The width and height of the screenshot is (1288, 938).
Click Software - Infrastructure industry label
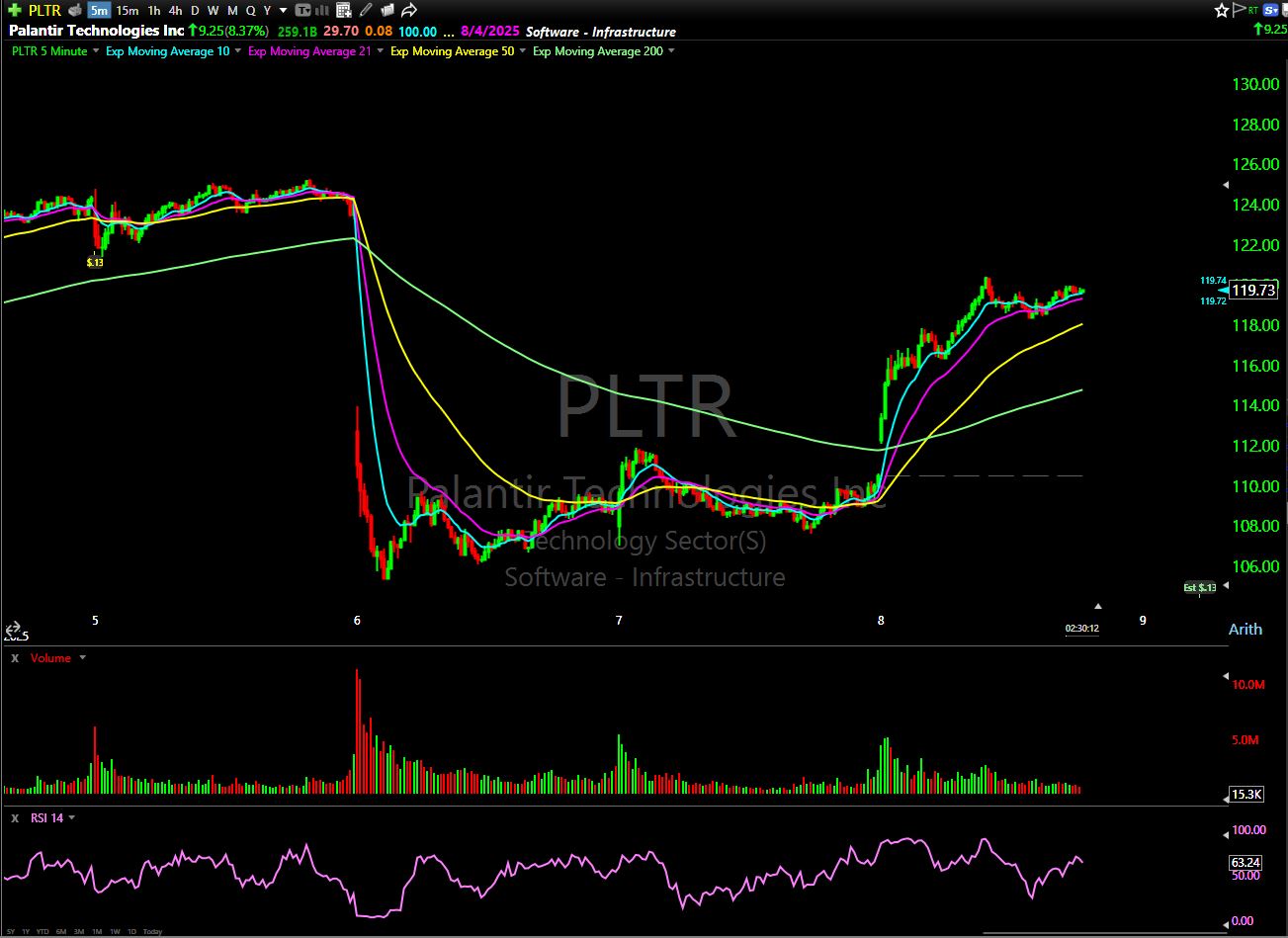(x=602, y=32)
